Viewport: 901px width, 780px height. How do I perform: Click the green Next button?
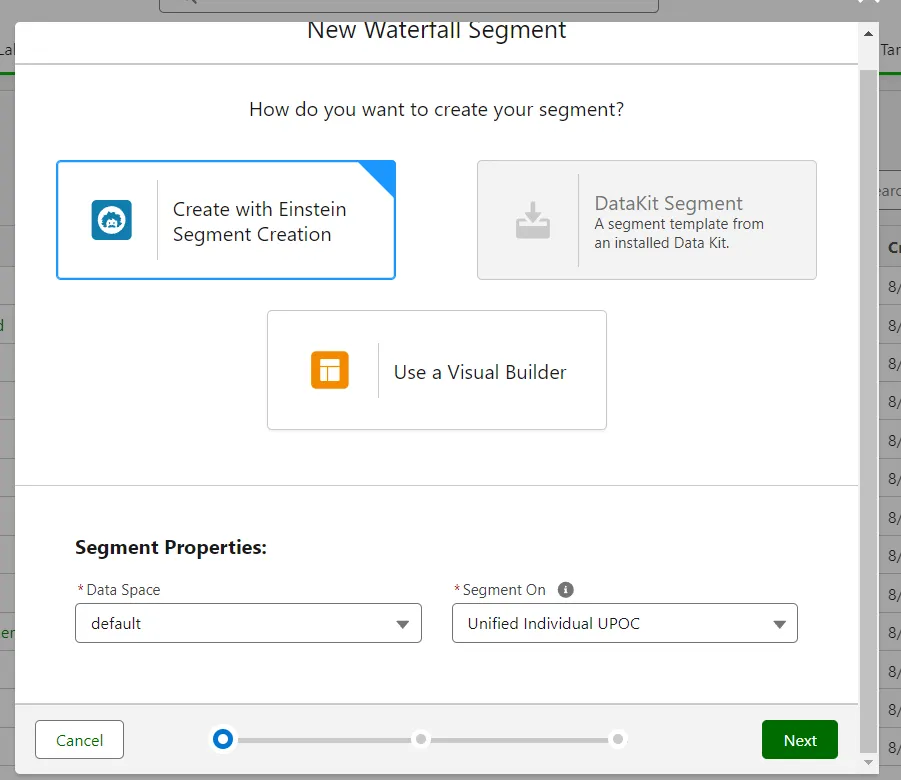(799, 740)
